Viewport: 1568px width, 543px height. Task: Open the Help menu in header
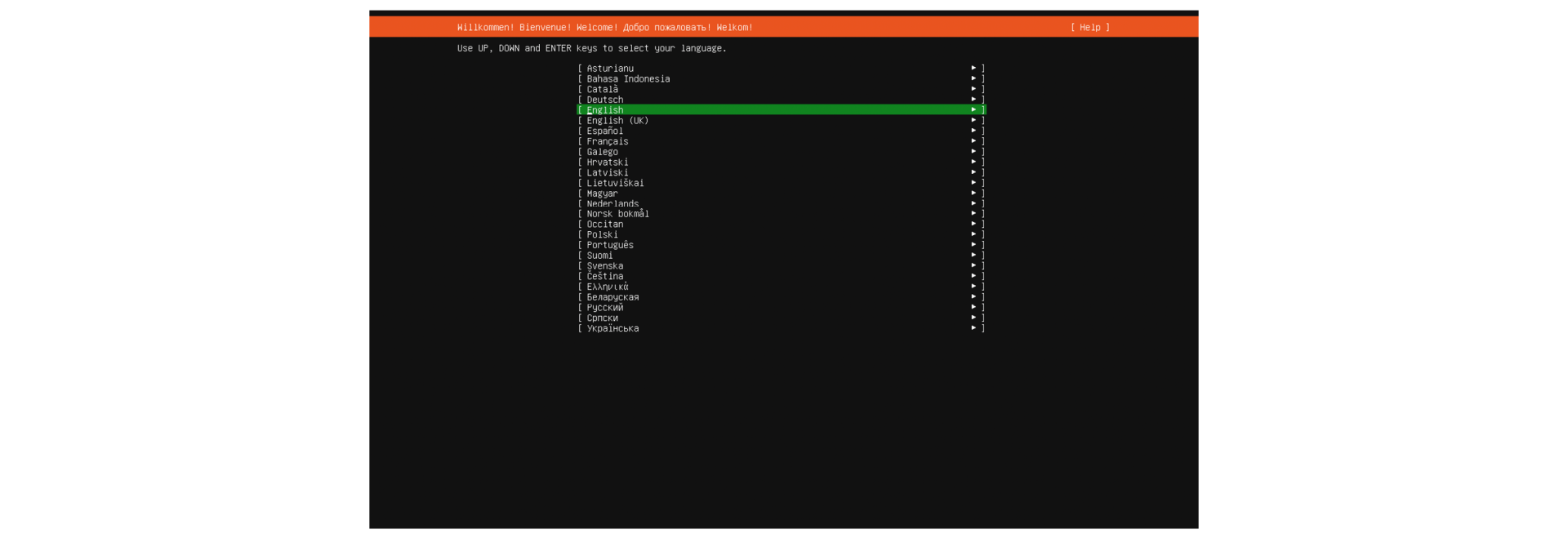tap(1089, 28)
